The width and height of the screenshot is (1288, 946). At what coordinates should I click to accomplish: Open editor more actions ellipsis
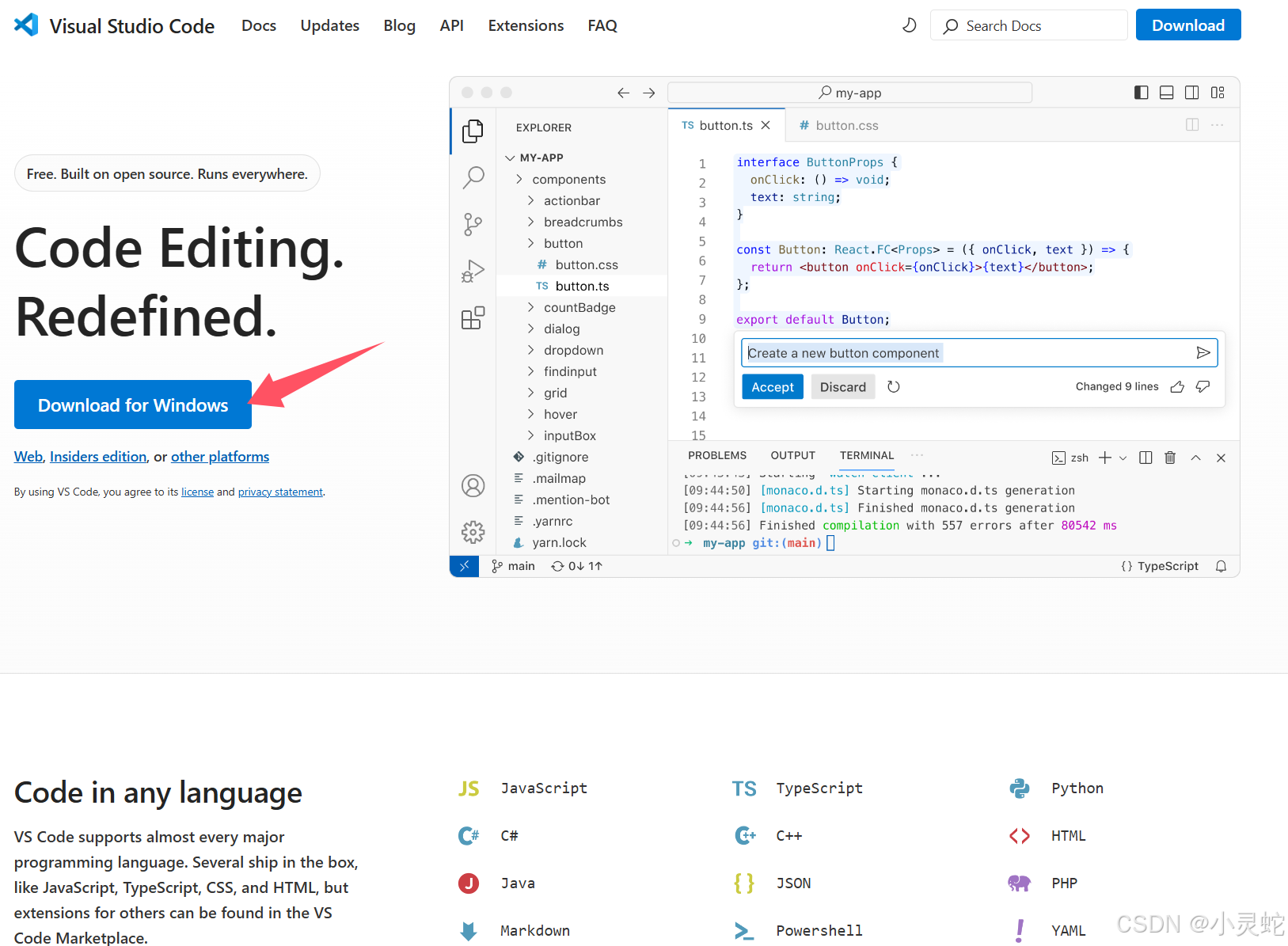1218,125
